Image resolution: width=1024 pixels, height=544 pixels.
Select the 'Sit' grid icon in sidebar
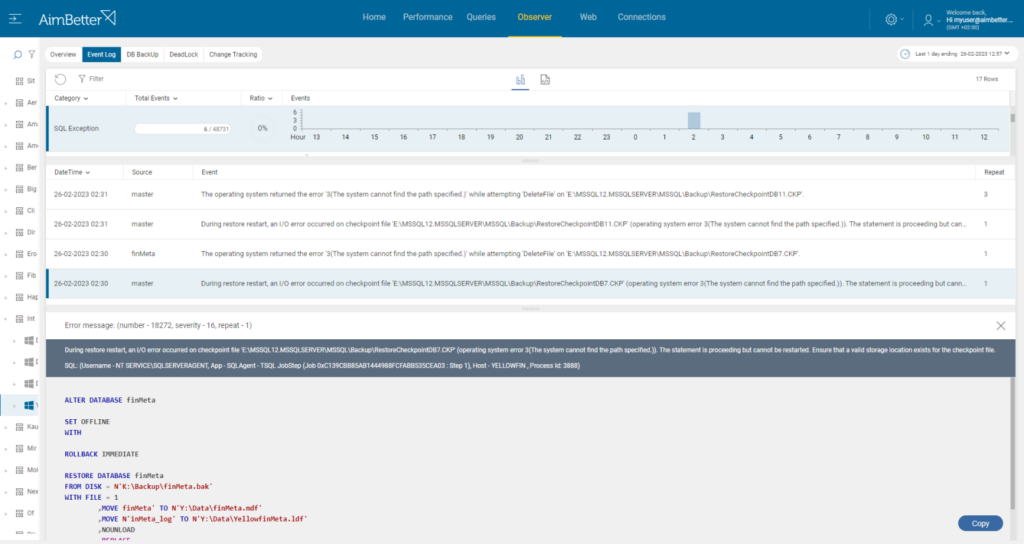pyautogui.click(x=19, y=81)
